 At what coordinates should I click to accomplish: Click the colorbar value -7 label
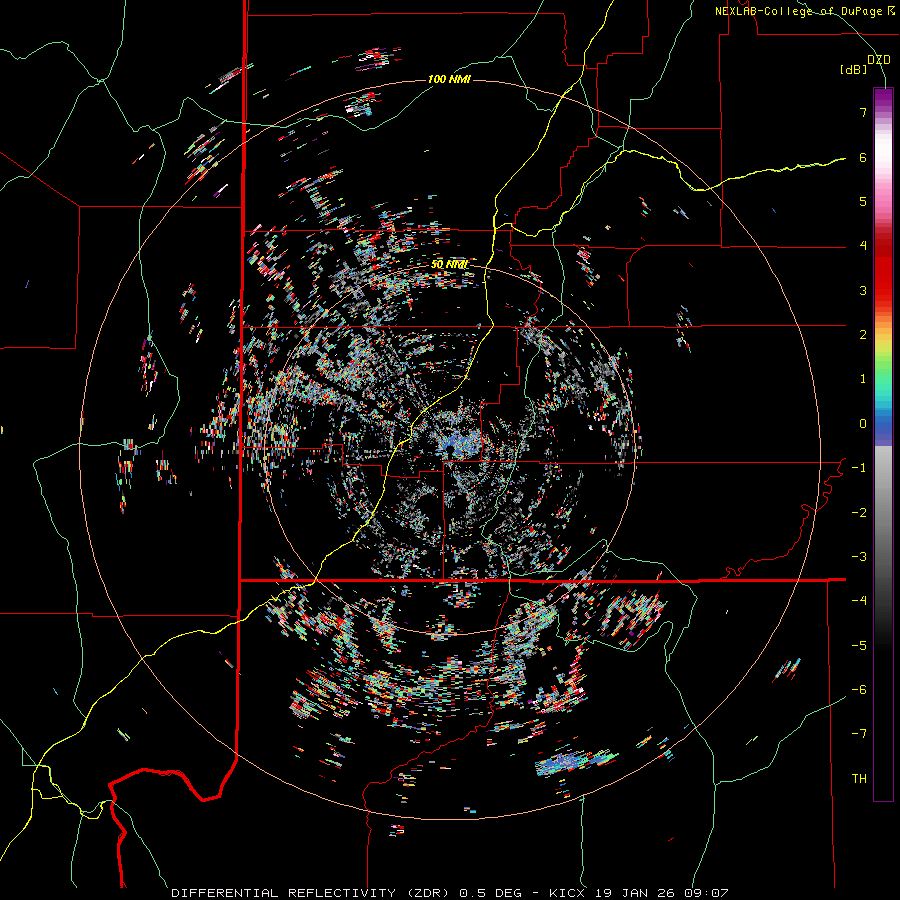859,734
